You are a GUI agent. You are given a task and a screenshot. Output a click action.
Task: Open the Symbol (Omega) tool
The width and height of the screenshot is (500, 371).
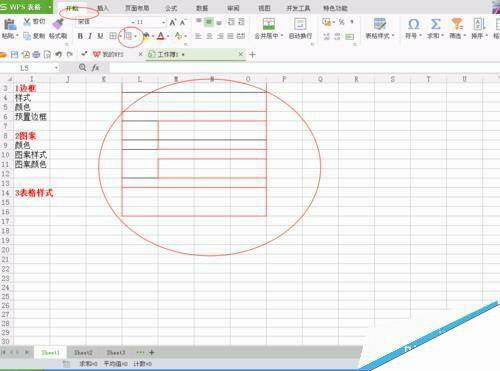[x=413, y=24]
